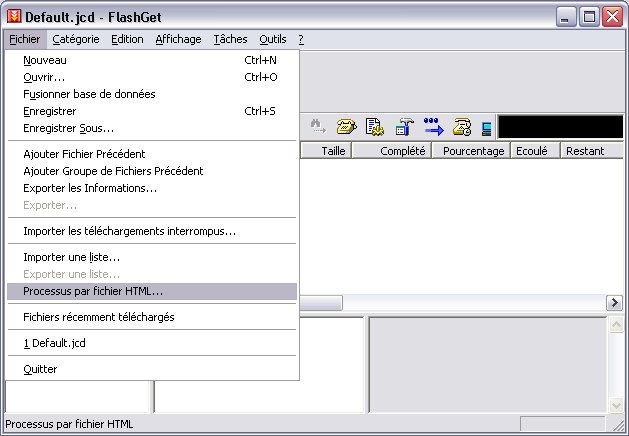Select Processus par fichier HTML... entry
The height and width of the screenshot is (436, 629).
[152, 291]
